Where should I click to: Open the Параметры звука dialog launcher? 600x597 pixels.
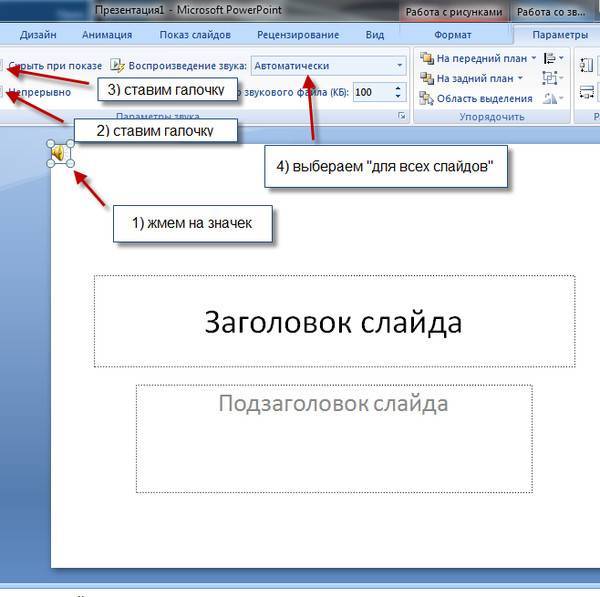tap(401, 115)
